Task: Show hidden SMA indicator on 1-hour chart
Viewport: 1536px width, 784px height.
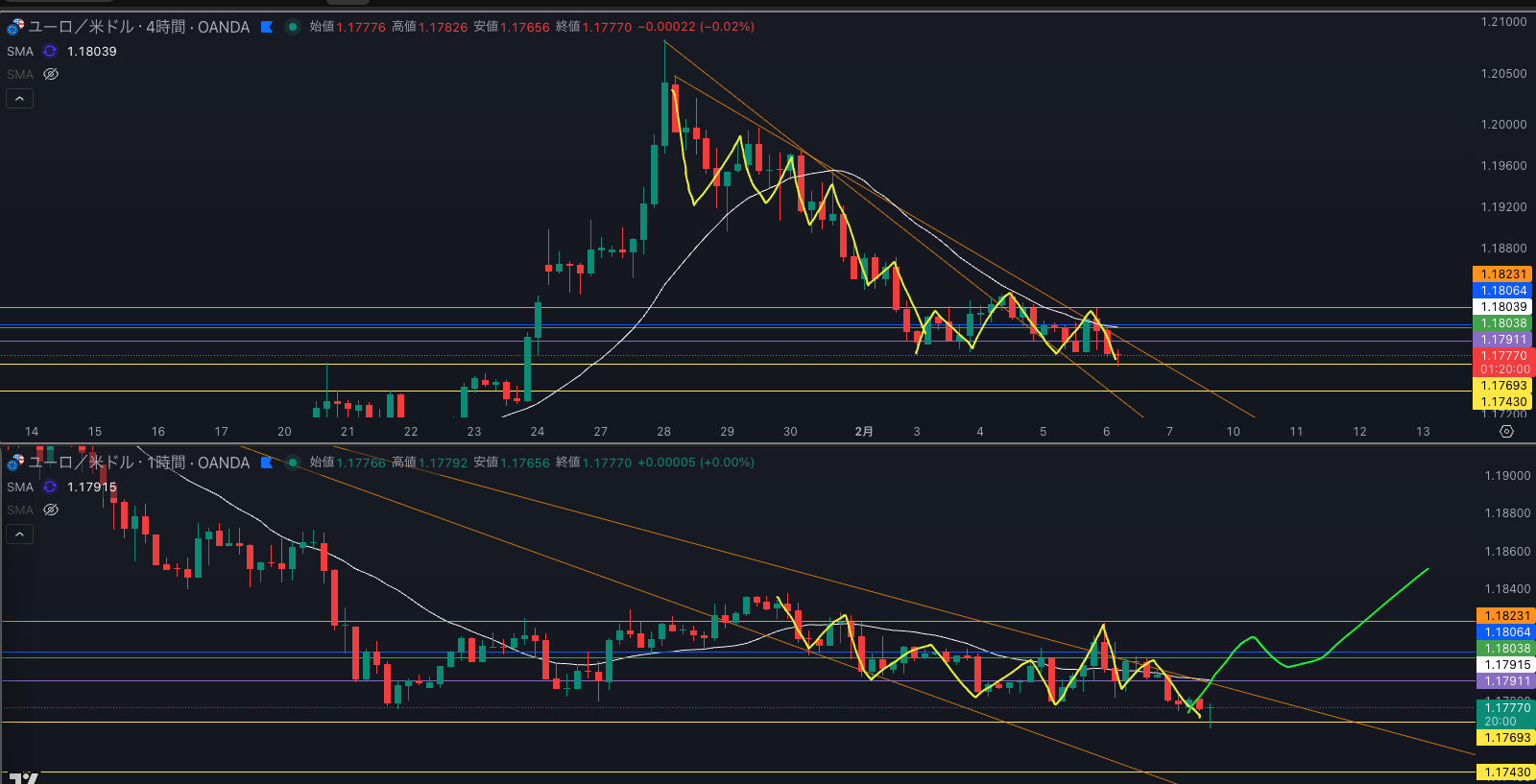Action: (x=51, y=511)
